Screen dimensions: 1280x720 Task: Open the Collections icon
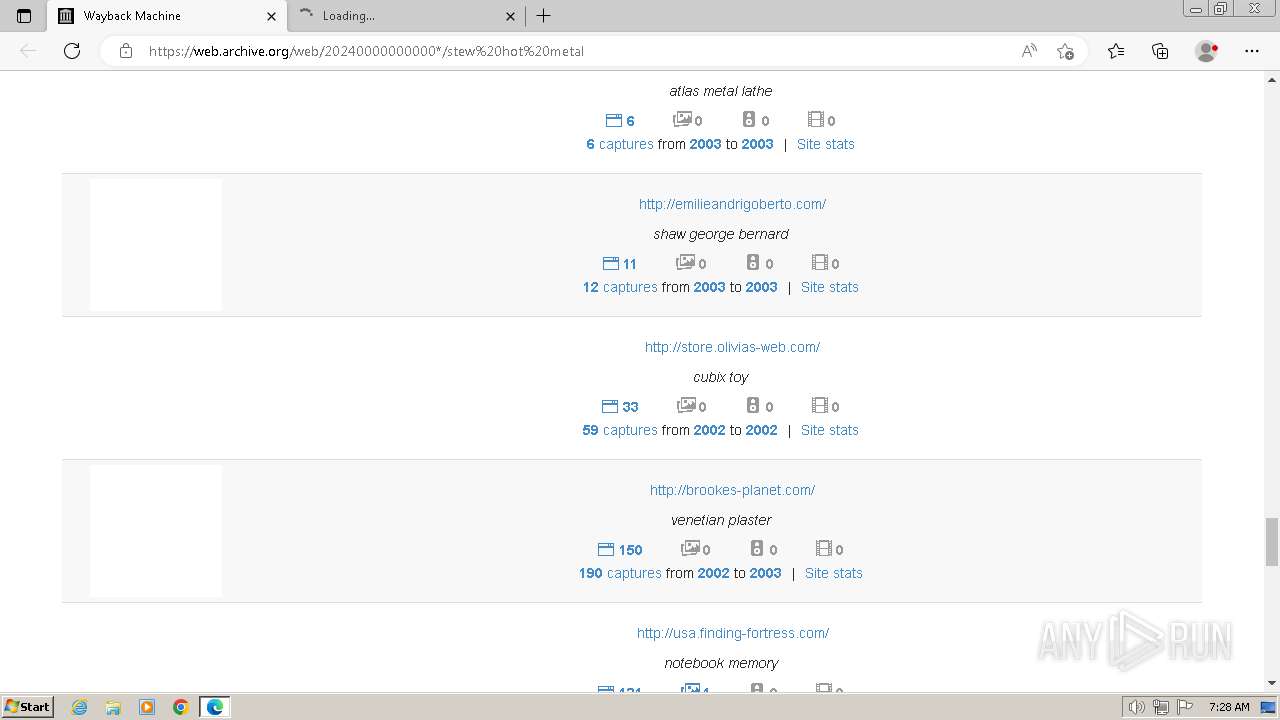(x=1160, y=51)
